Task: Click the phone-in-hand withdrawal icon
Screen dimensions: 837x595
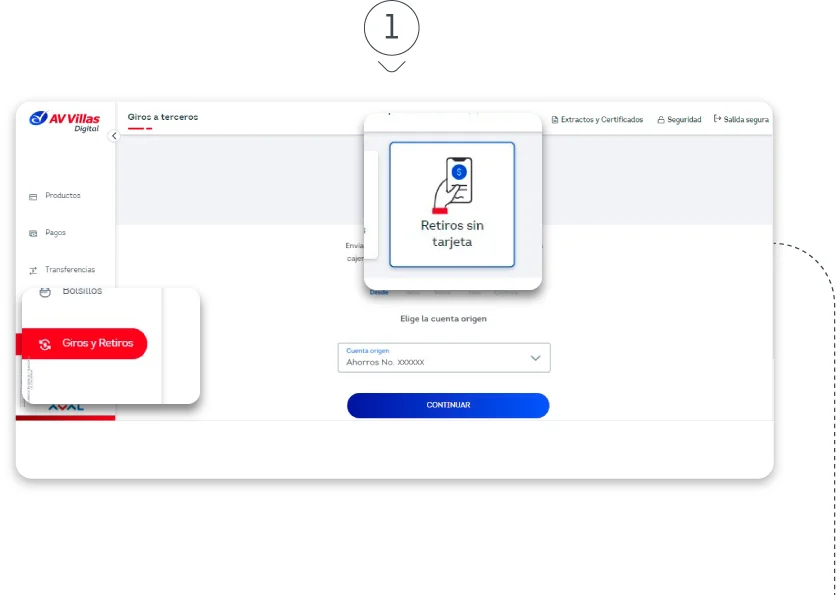Action: pyautogui.click(x=452, y=180)
